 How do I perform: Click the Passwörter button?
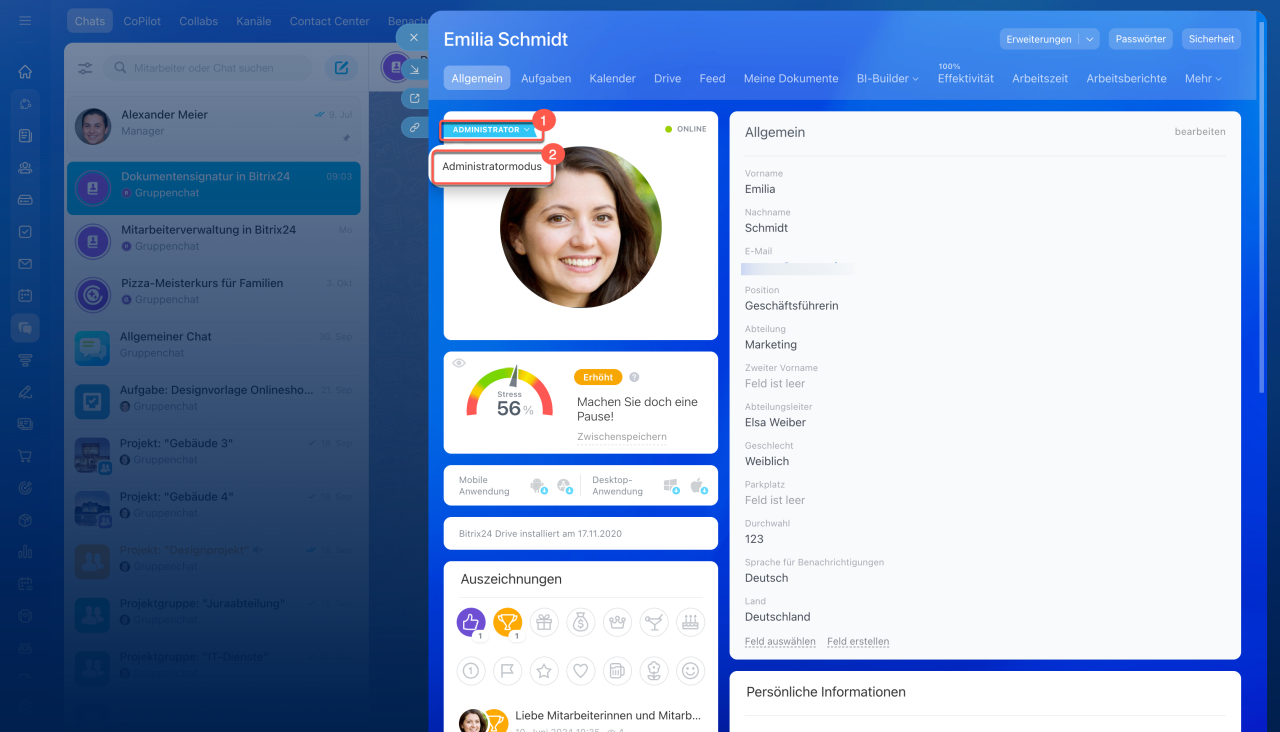(1141, 39)
